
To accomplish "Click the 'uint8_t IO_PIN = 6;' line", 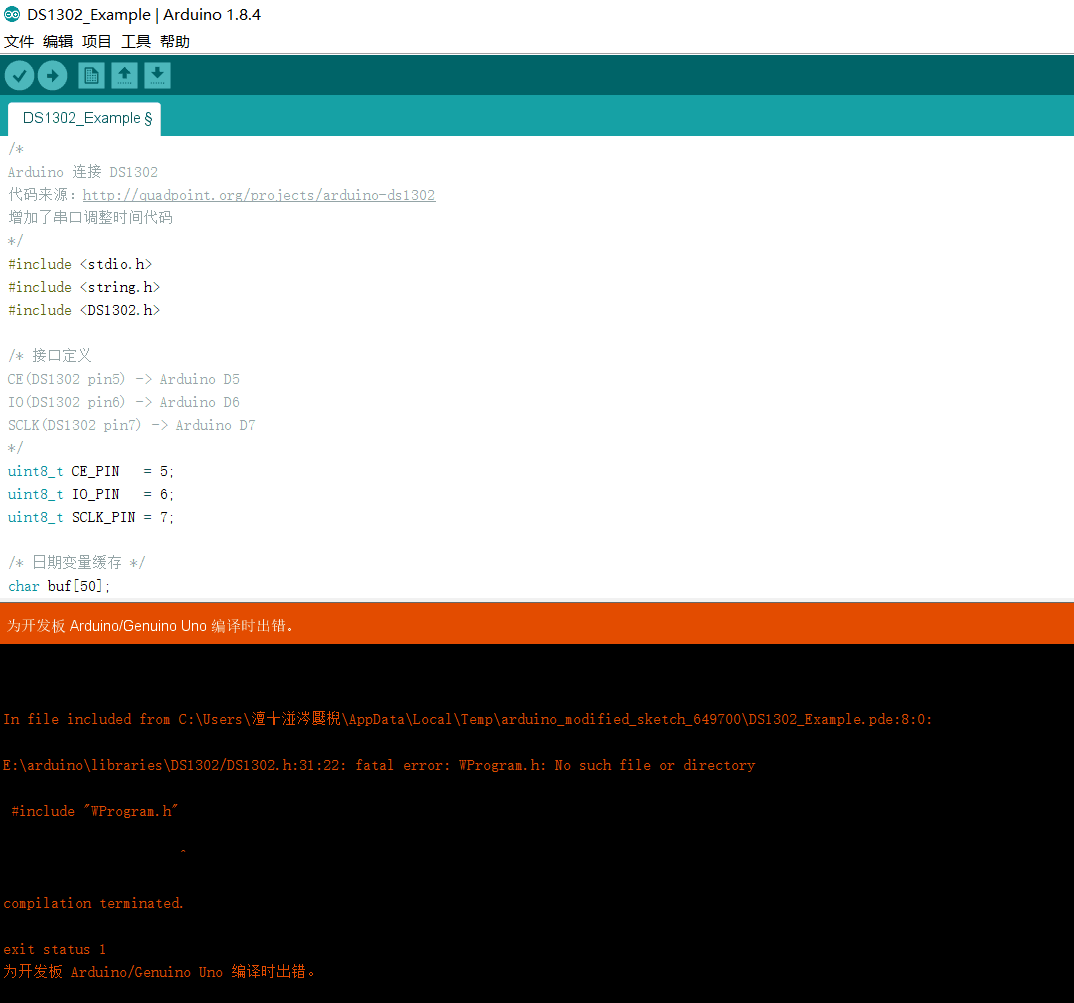I will 91,495.
